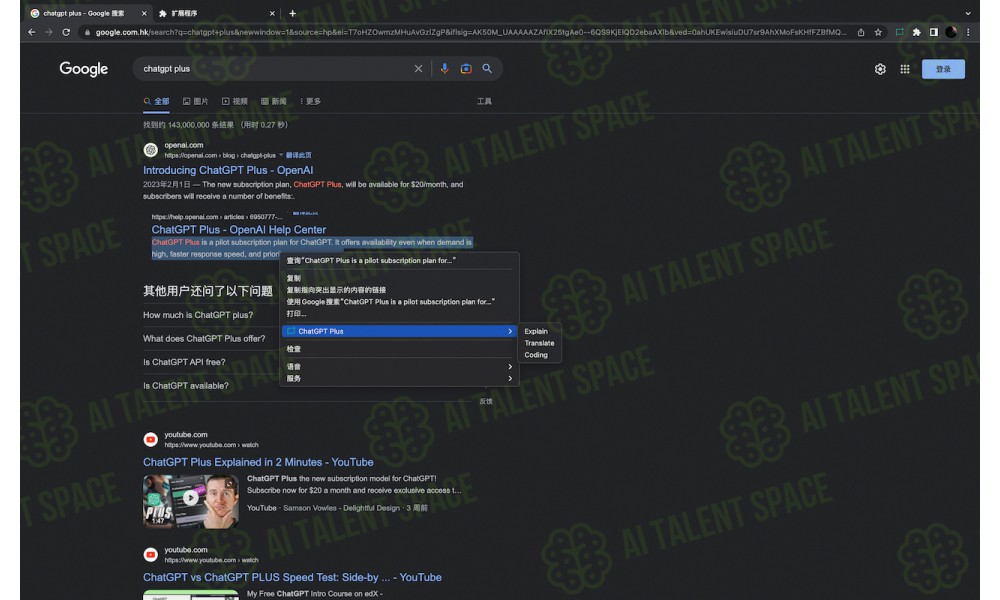Open the Google apps grid

(904, 69)
